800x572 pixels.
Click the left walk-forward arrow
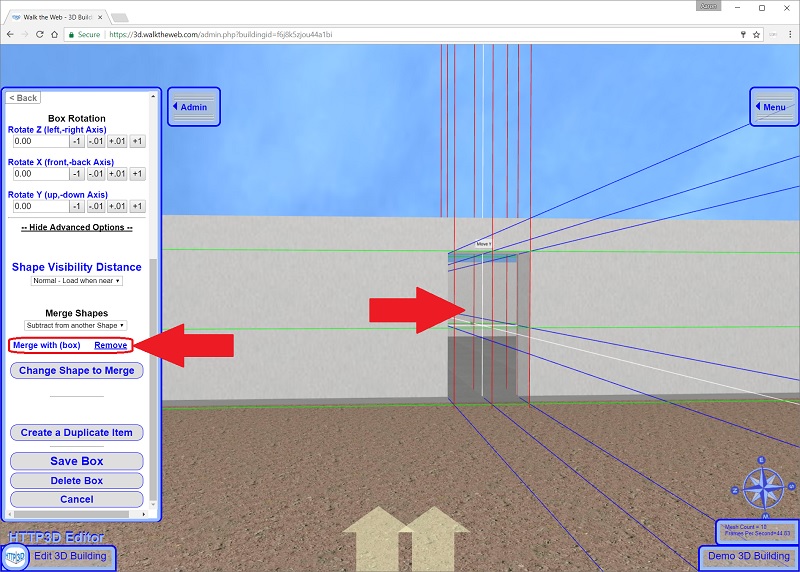pyautogui.click(x=377, y=538)
